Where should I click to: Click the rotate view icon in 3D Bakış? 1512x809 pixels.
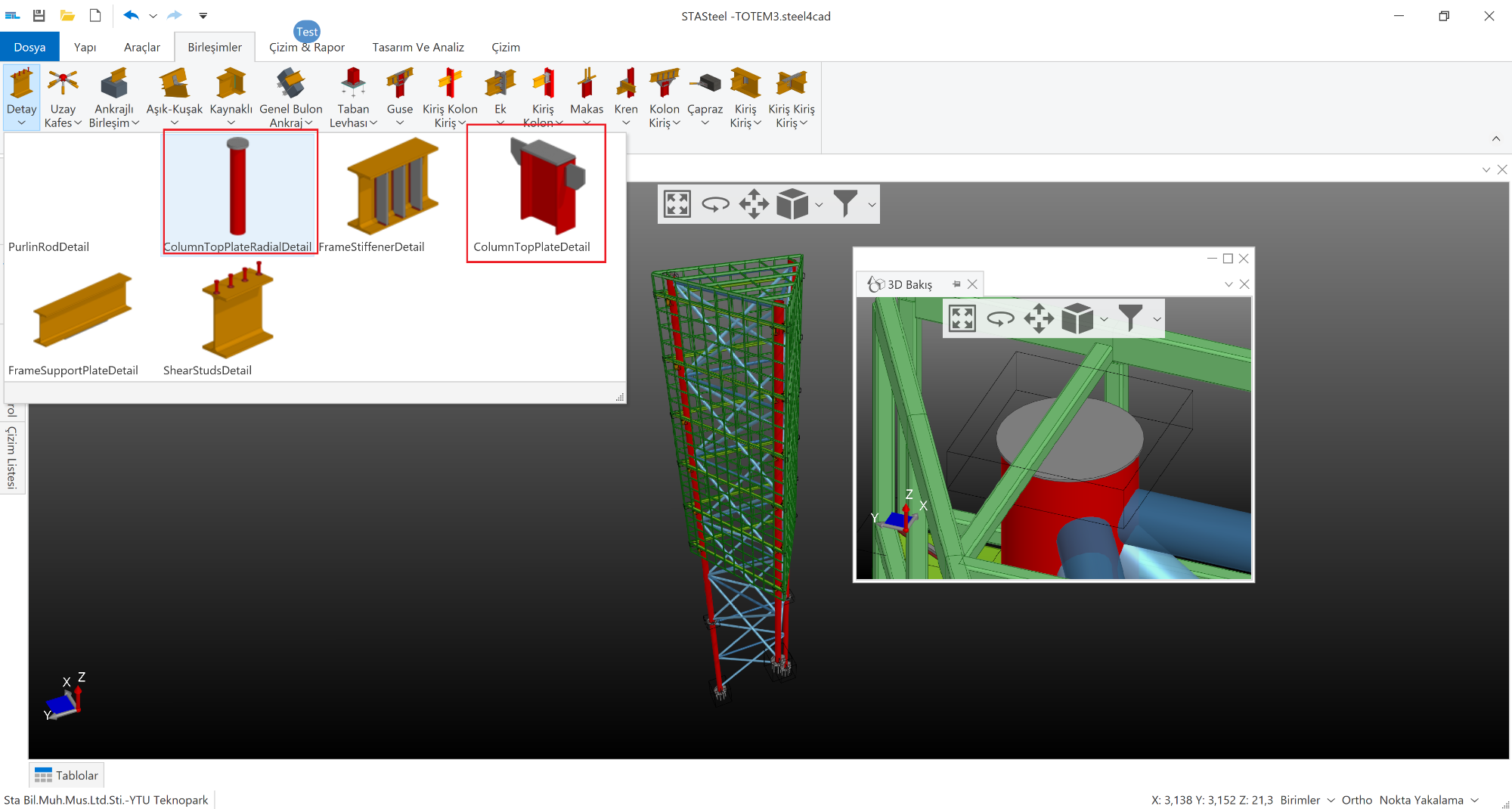[x=1000, y=319]
